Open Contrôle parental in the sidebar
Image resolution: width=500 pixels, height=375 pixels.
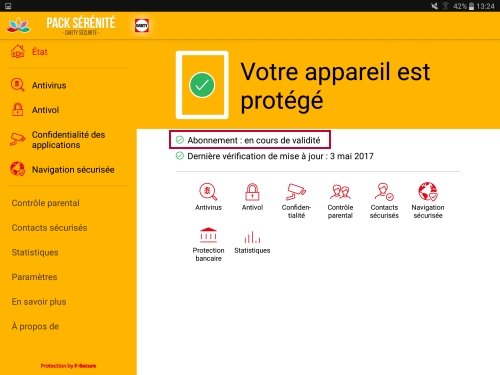[x=46, y=203]
